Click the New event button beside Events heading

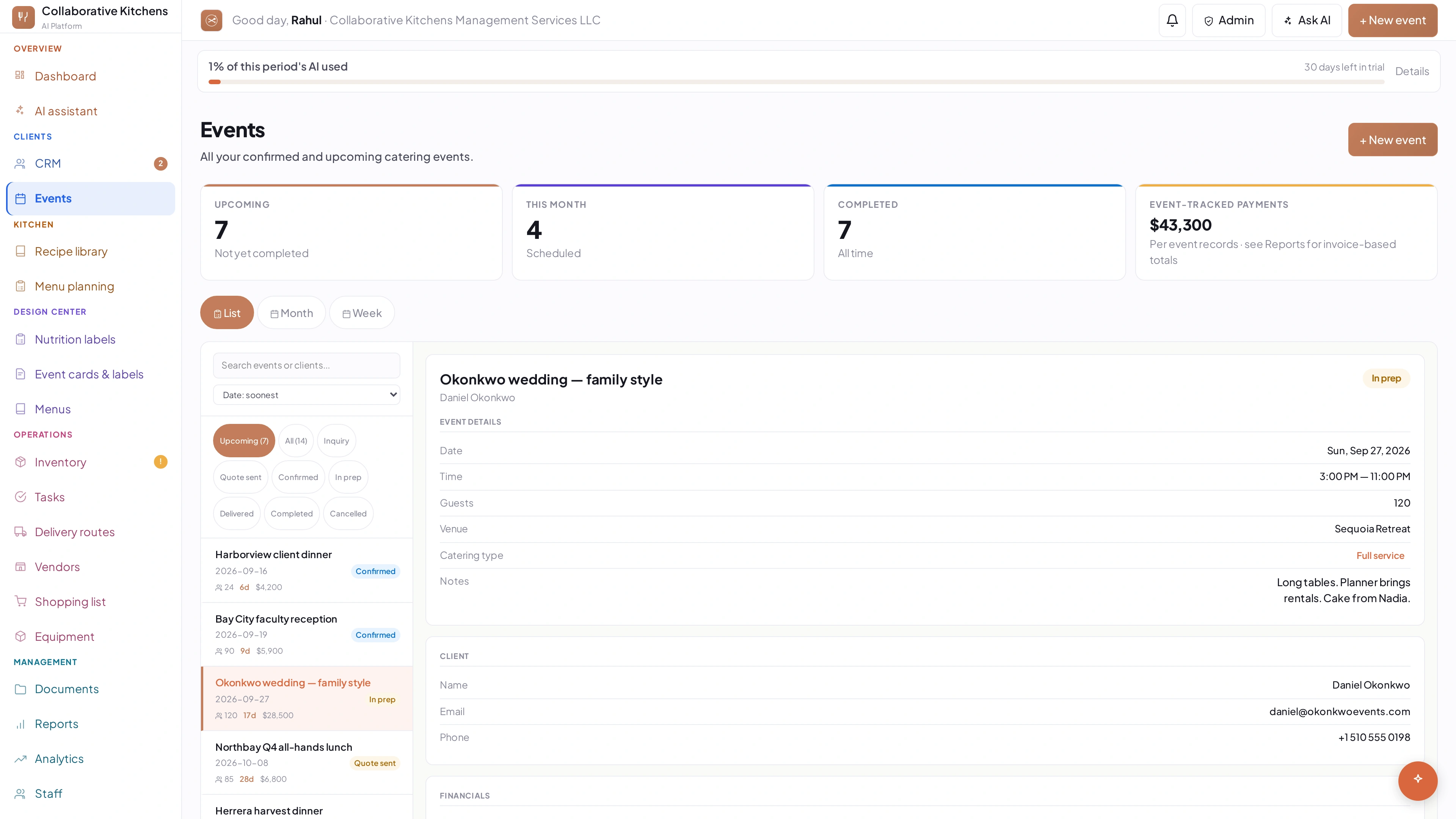(1392, 140)
